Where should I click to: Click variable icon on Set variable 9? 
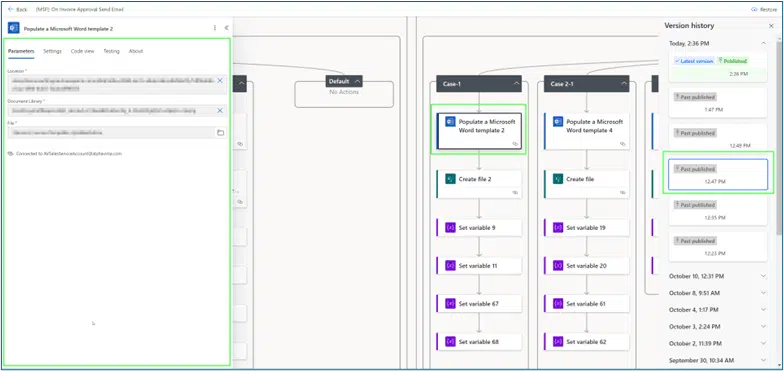pos(450,228)
